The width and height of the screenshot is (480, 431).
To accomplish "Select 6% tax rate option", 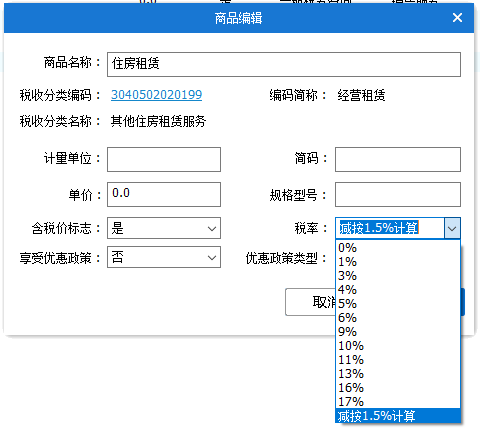I will [x=398, y=318].
